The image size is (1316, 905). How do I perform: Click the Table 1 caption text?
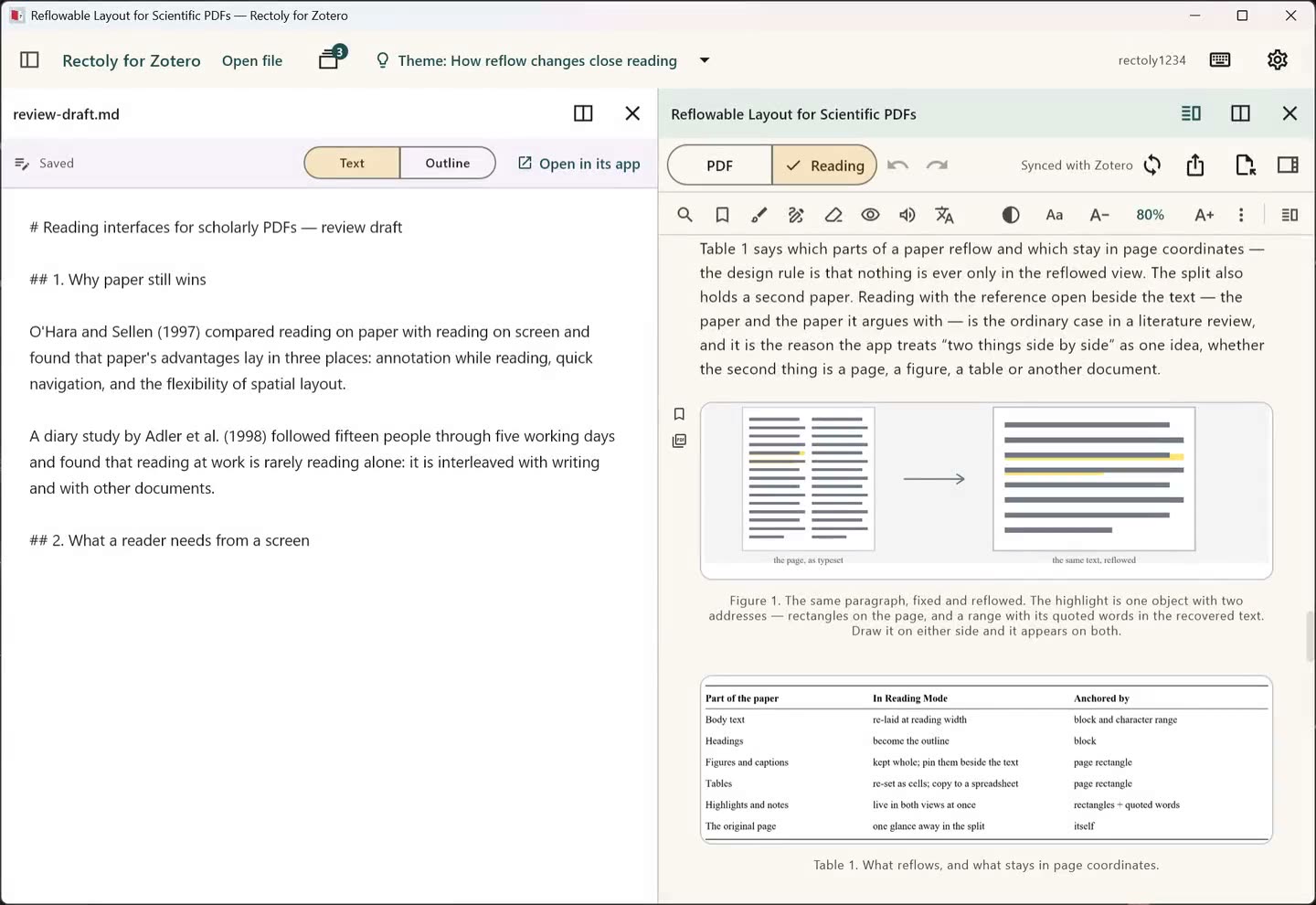point(986,865)
